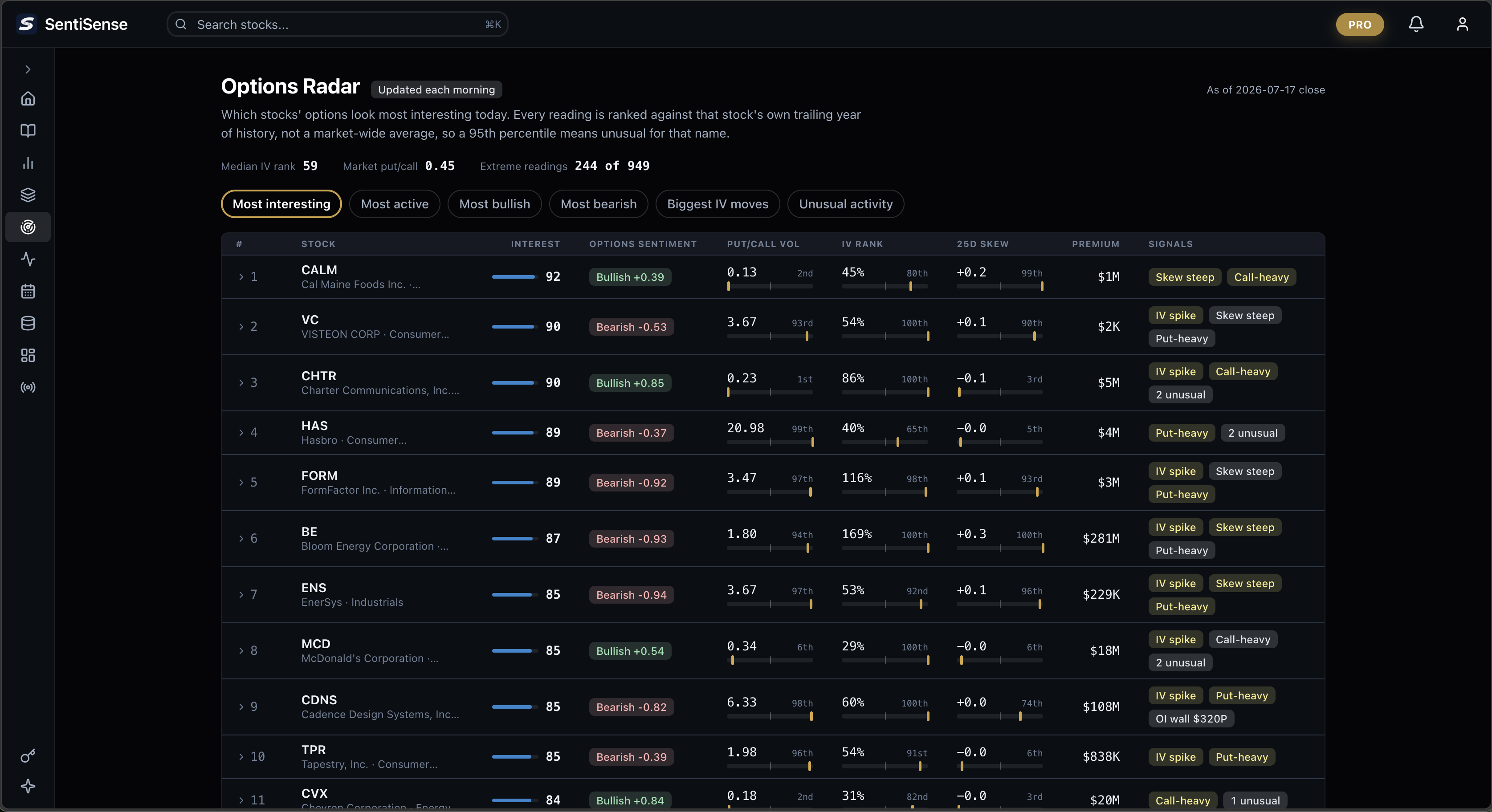Open the user profile icon
The height and width of the screenshot is (812, 1492).
(x=1463, y=24)
